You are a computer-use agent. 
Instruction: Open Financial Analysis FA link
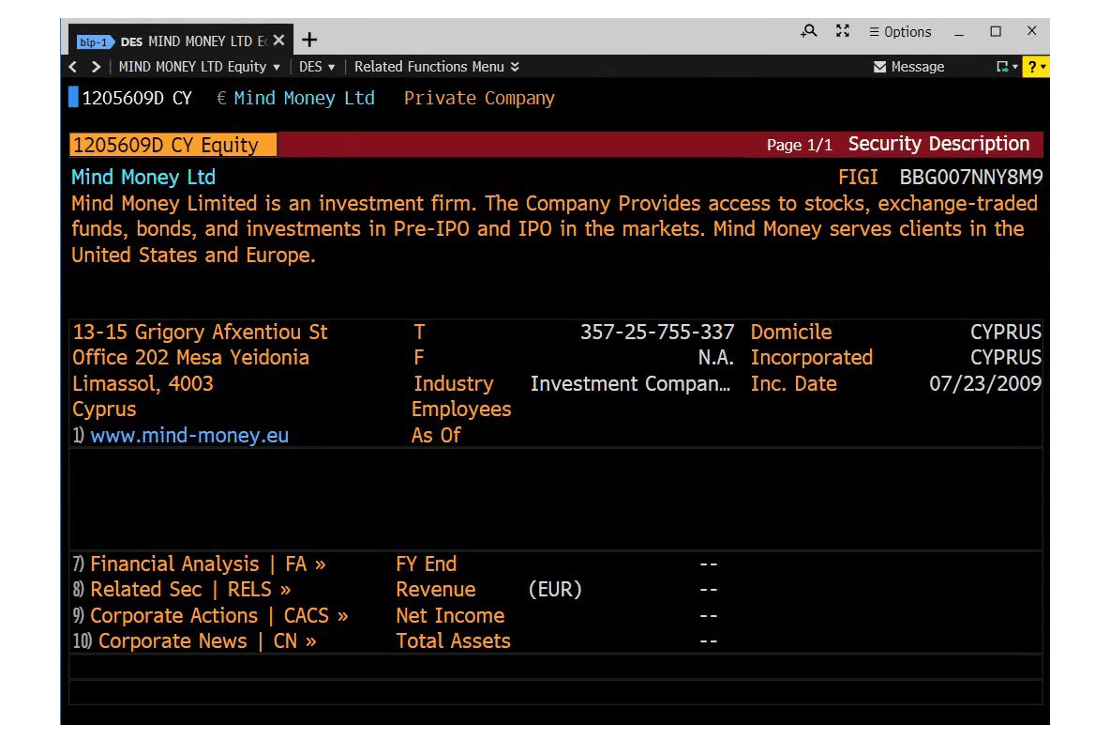point(207,564)
